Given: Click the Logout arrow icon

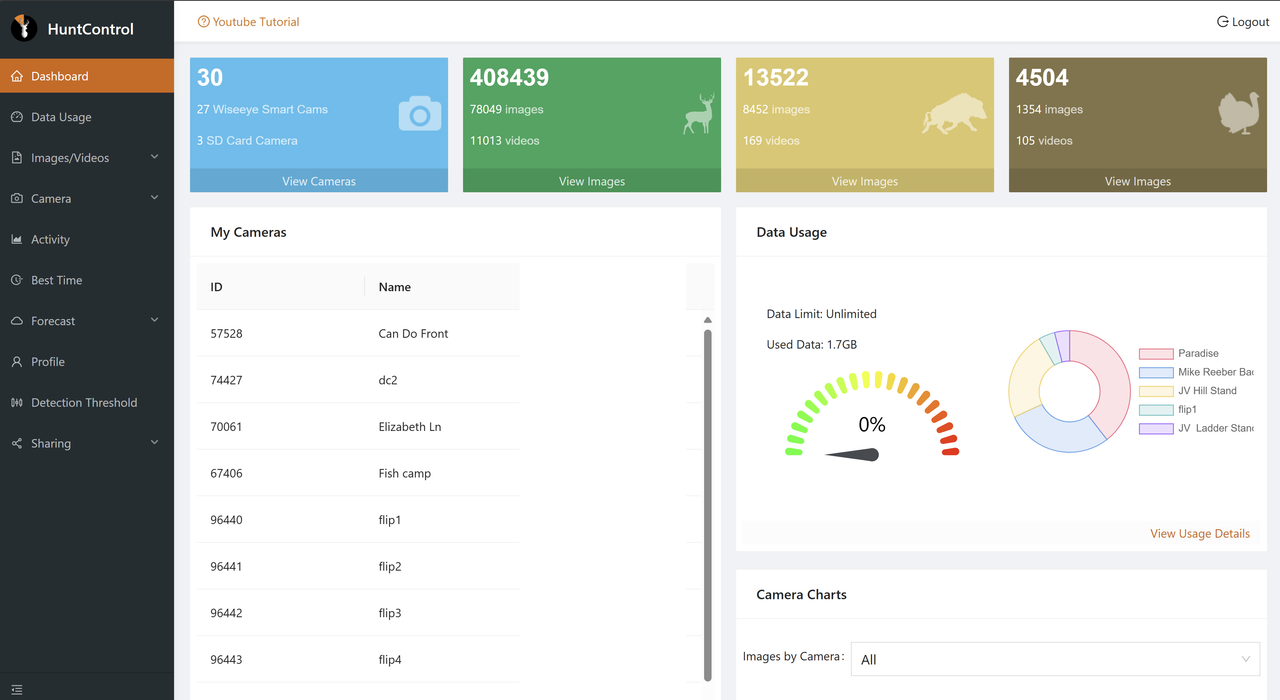Looking at the screenshot, I should 1222,21.
